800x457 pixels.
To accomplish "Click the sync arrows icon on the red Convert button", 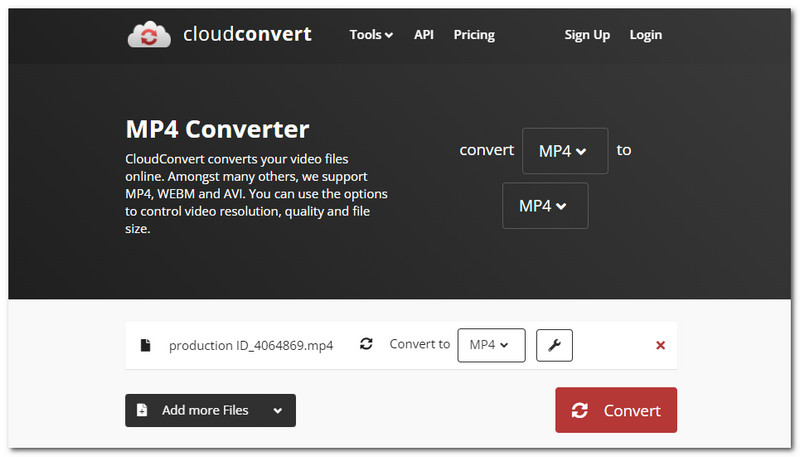I will pyautogui.click(x=579, y=411).
